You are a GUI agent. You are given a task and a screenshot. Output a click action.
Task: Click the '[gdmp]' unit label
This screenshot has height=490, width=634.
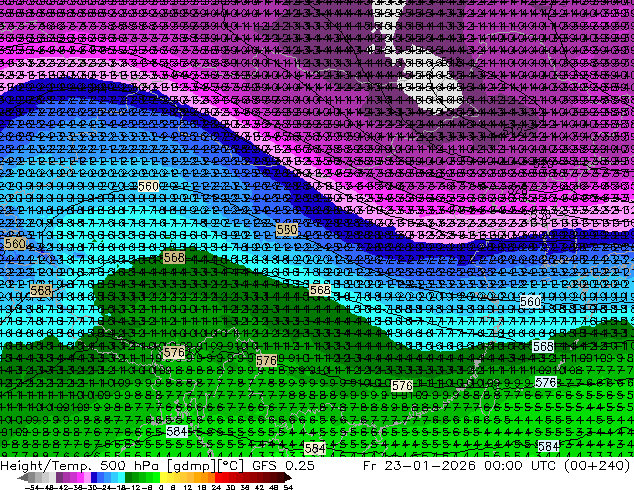191,466
